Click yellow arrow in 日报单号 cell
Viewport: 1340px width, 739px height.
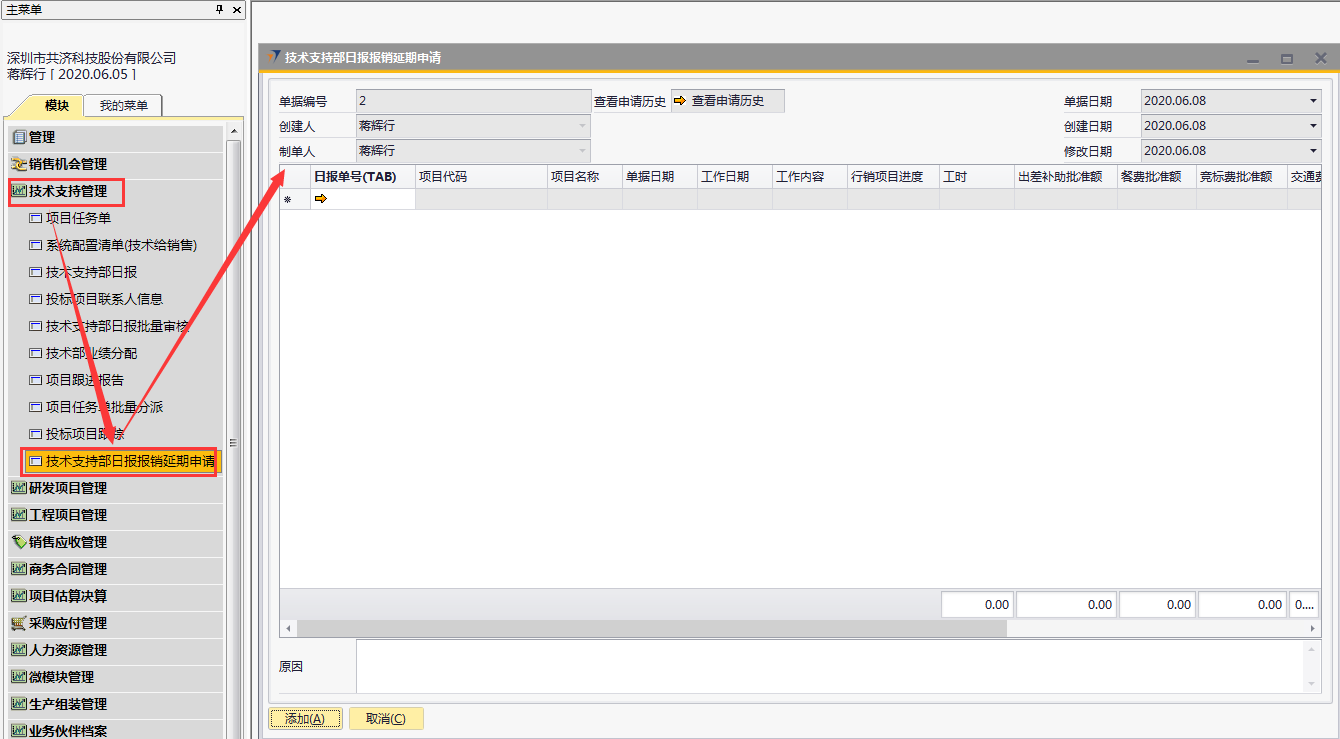point(321,199)
